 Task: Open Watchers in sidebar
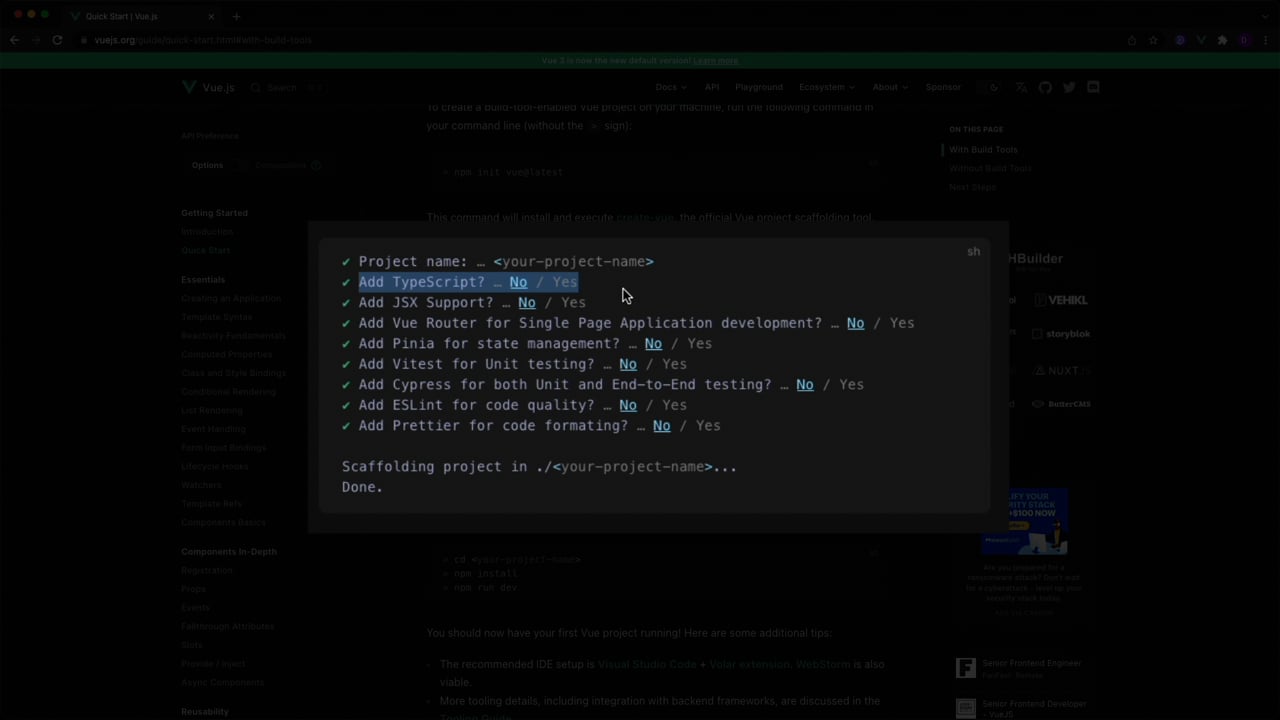click(x=201, y=485)
